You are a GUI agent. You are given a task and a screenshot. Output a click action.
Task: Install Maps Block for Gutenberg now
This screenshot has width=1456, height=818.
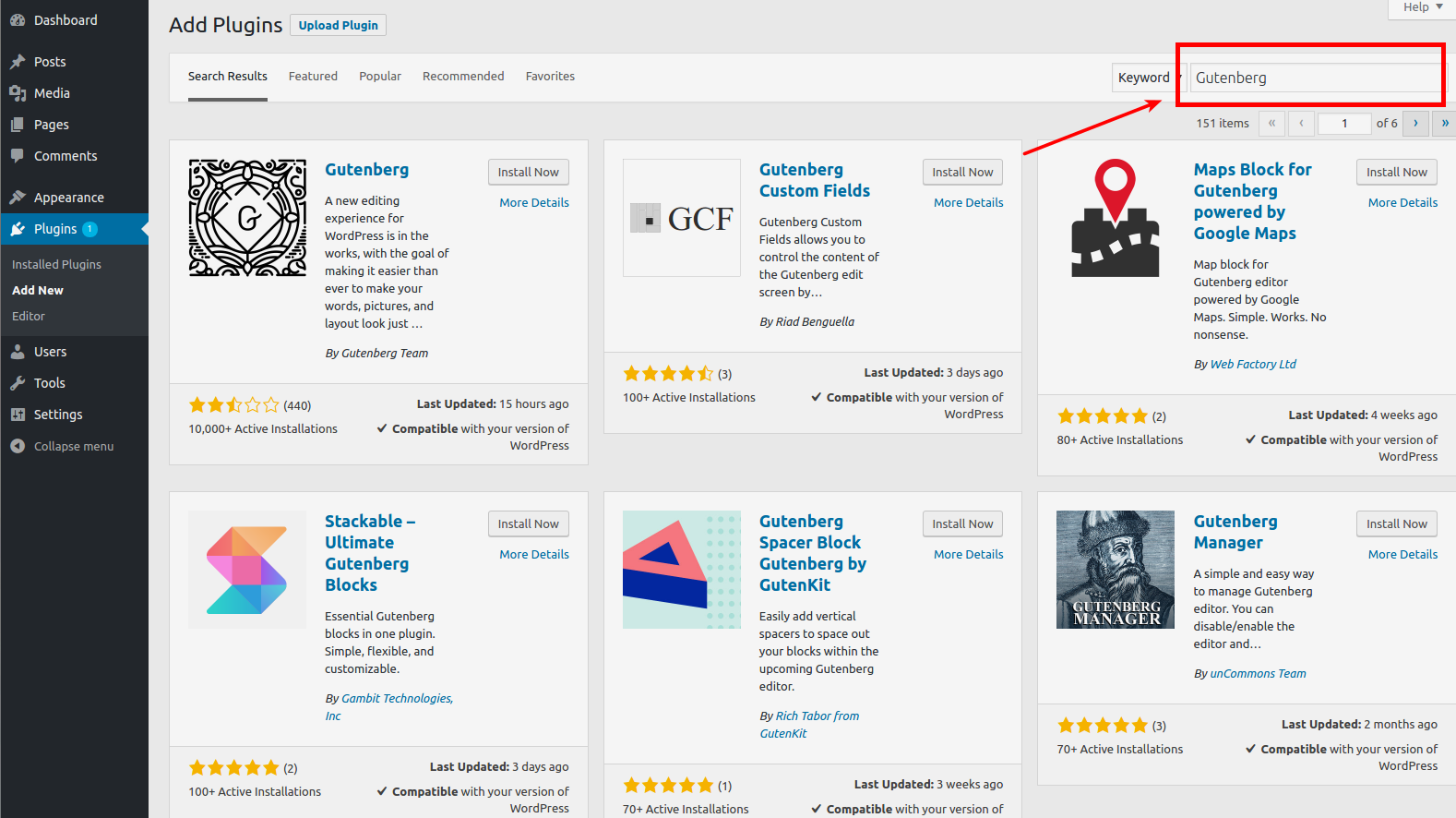click(1397, 172)
